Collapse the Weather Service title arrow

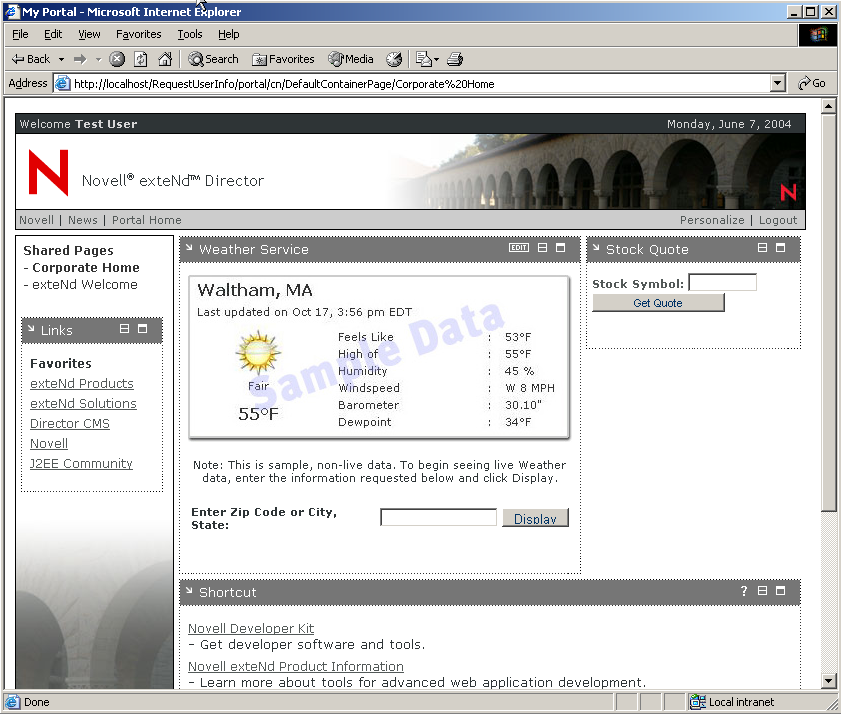[189, 247]
